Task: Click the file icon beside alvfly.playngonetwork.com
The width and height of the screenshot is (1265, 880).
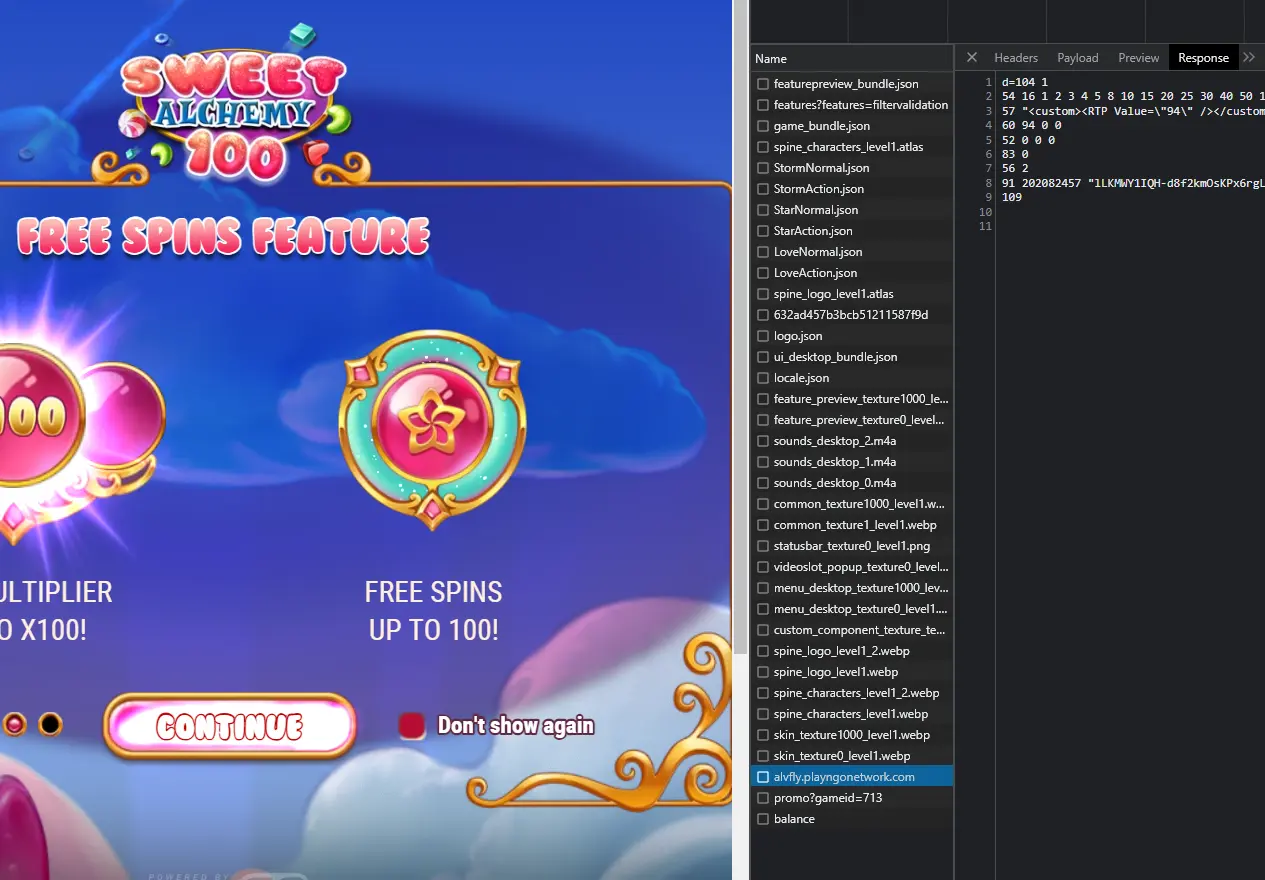Action: pos(763,777)
